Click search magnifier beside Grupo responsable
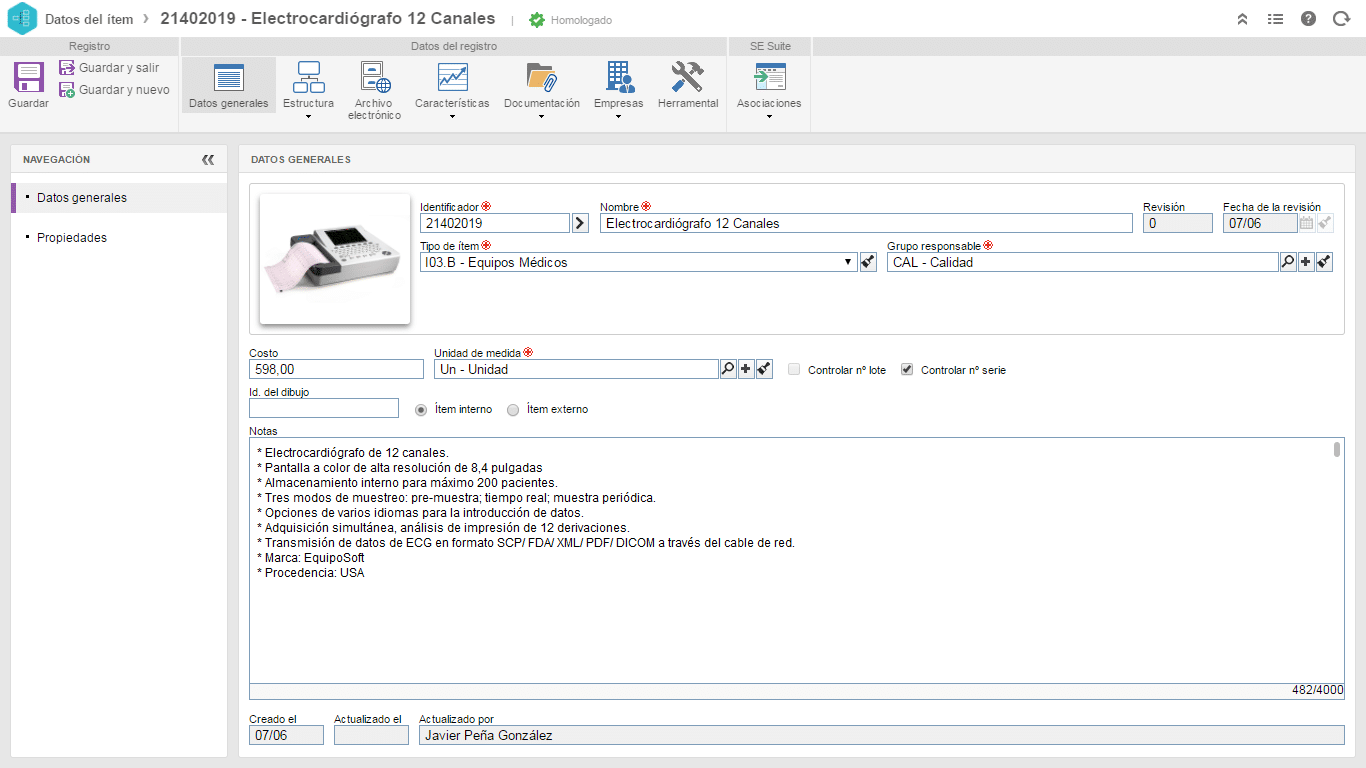 [x=1288, y=262]
